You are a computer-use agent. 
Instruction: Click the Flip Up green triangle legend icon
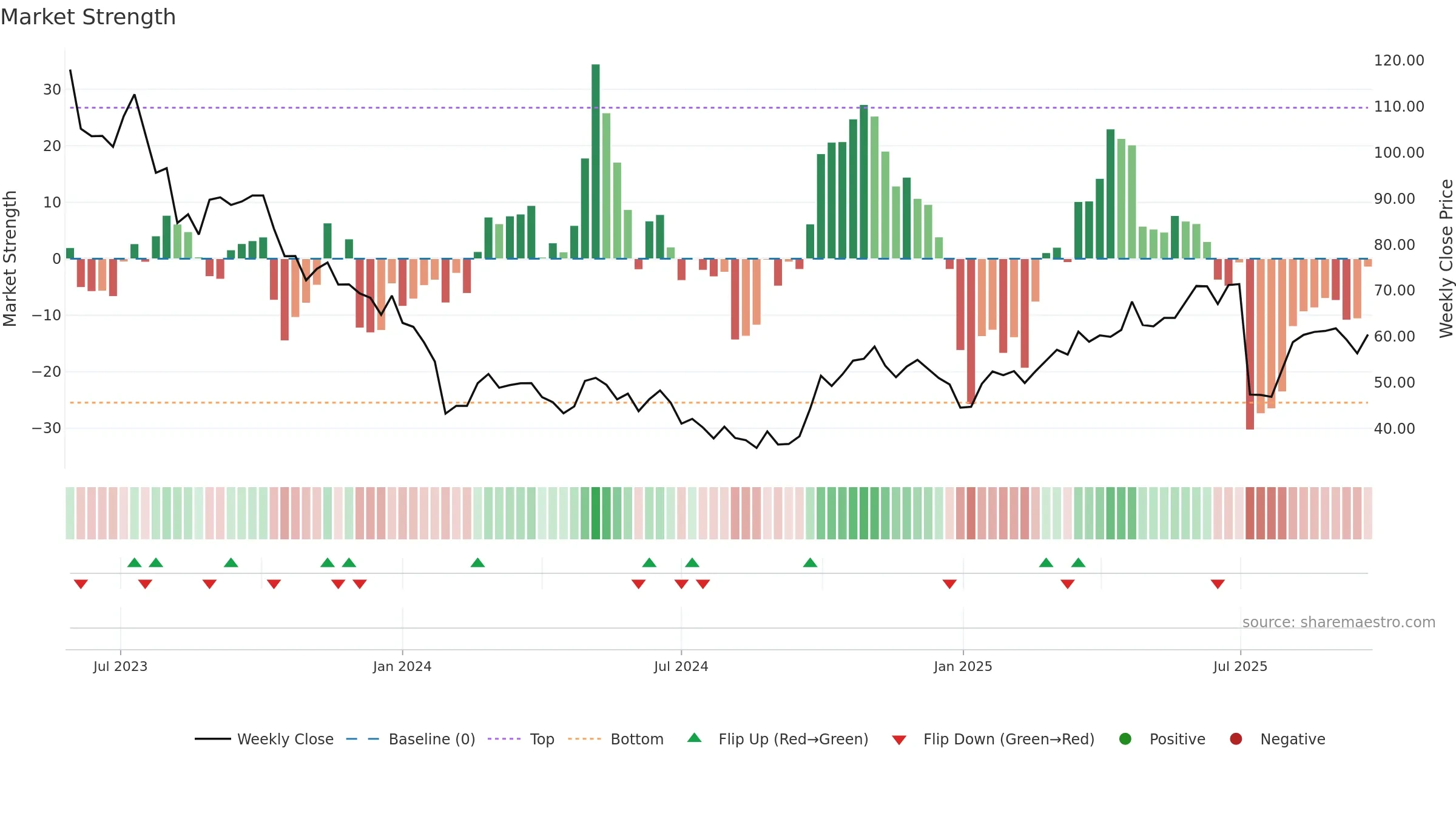pos(695,738)
